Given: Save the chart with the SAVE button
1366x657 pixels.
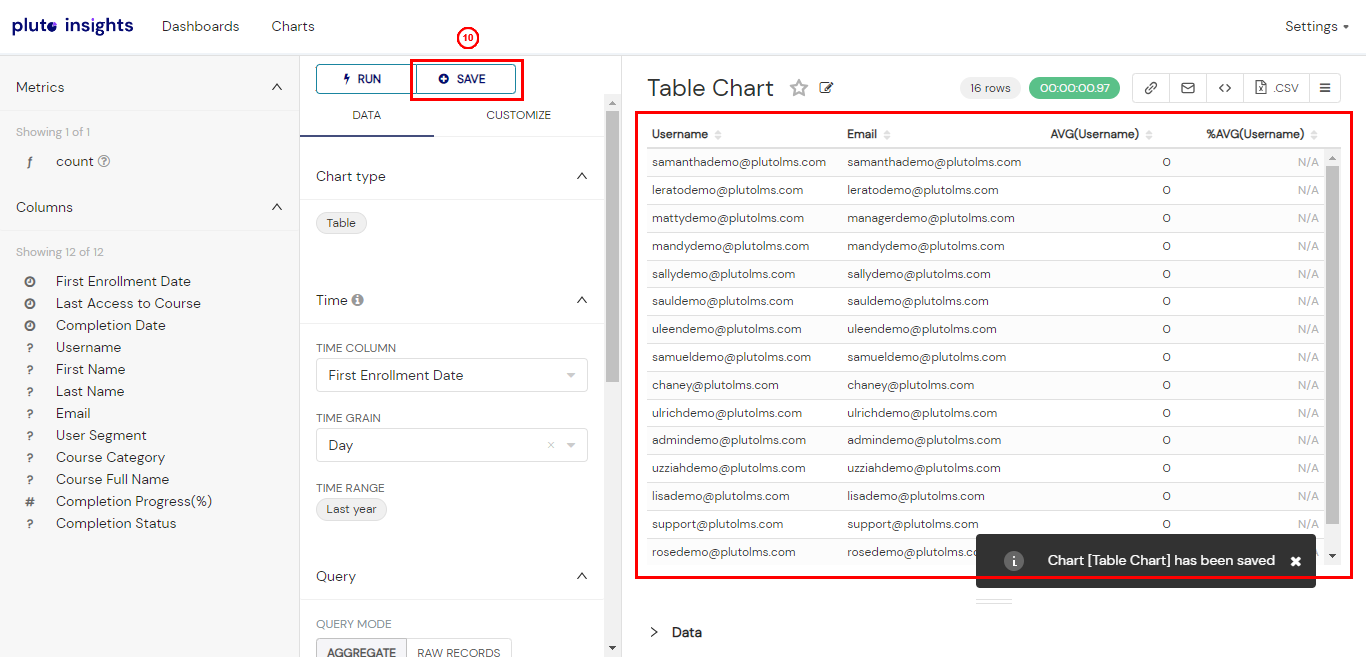Looking at the screenshot, I should tap(466, 79).
